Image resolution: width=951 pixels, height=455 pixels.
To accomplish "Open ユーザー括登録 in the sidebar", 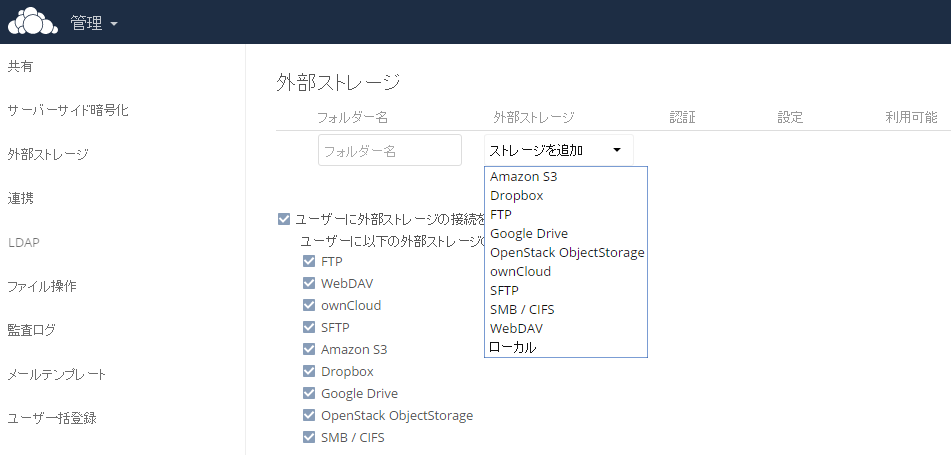I will (52, 418).
